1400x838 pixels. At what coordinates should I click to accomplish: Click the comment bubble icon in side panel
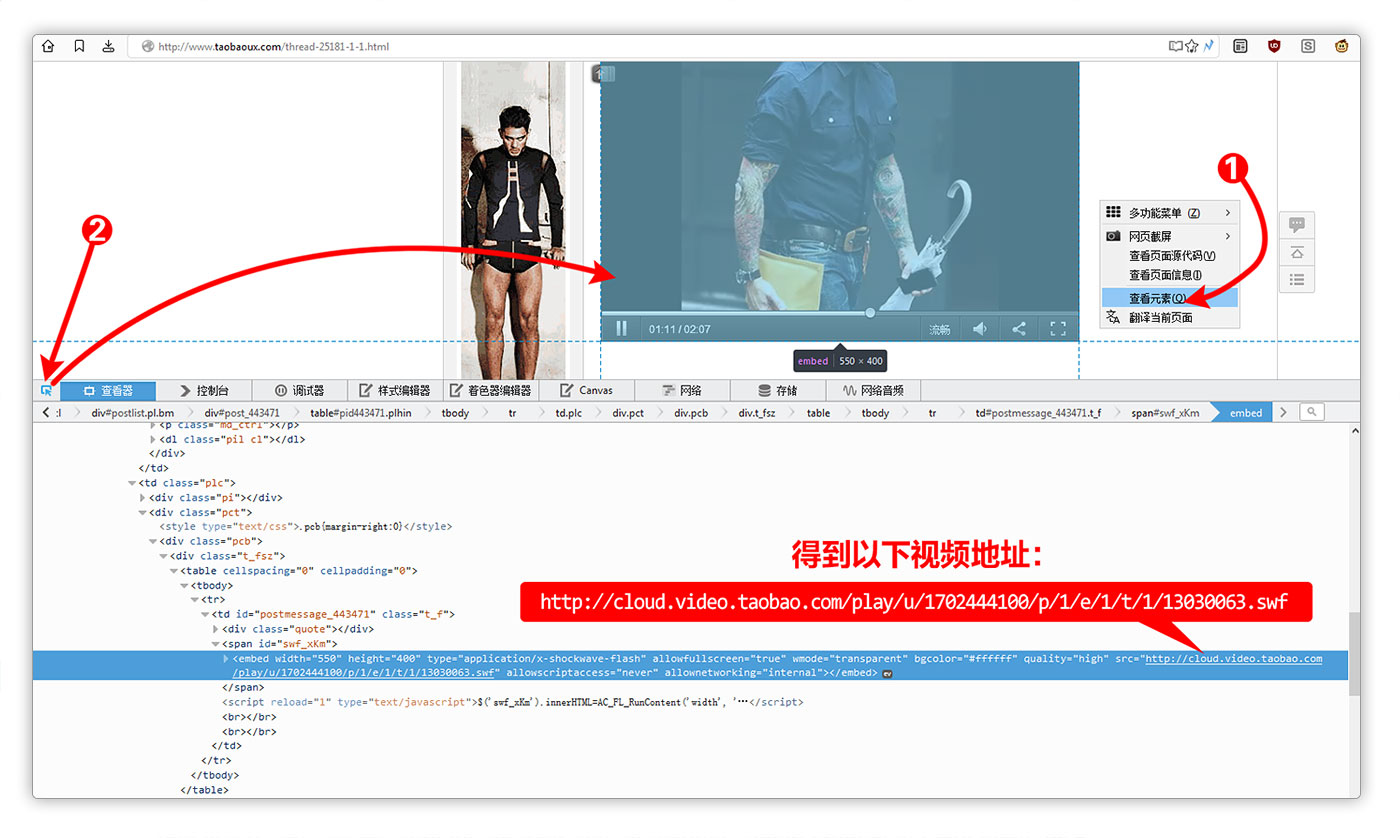point(1297,224)
